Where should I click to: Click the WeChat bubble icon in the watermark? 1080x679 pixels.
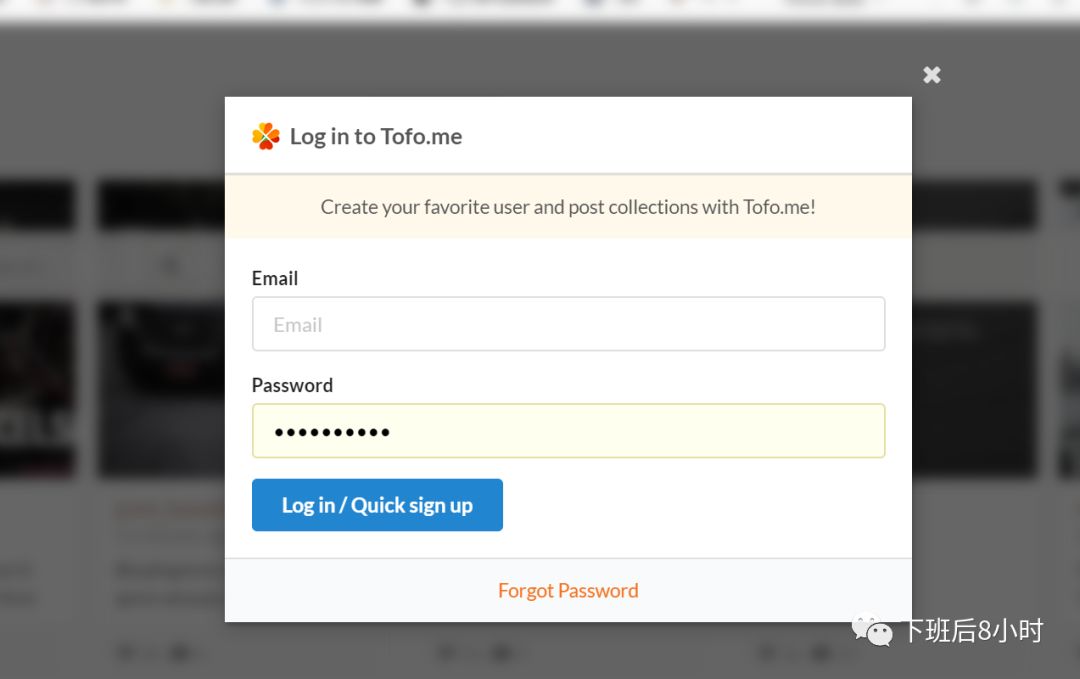coord(872,629)
